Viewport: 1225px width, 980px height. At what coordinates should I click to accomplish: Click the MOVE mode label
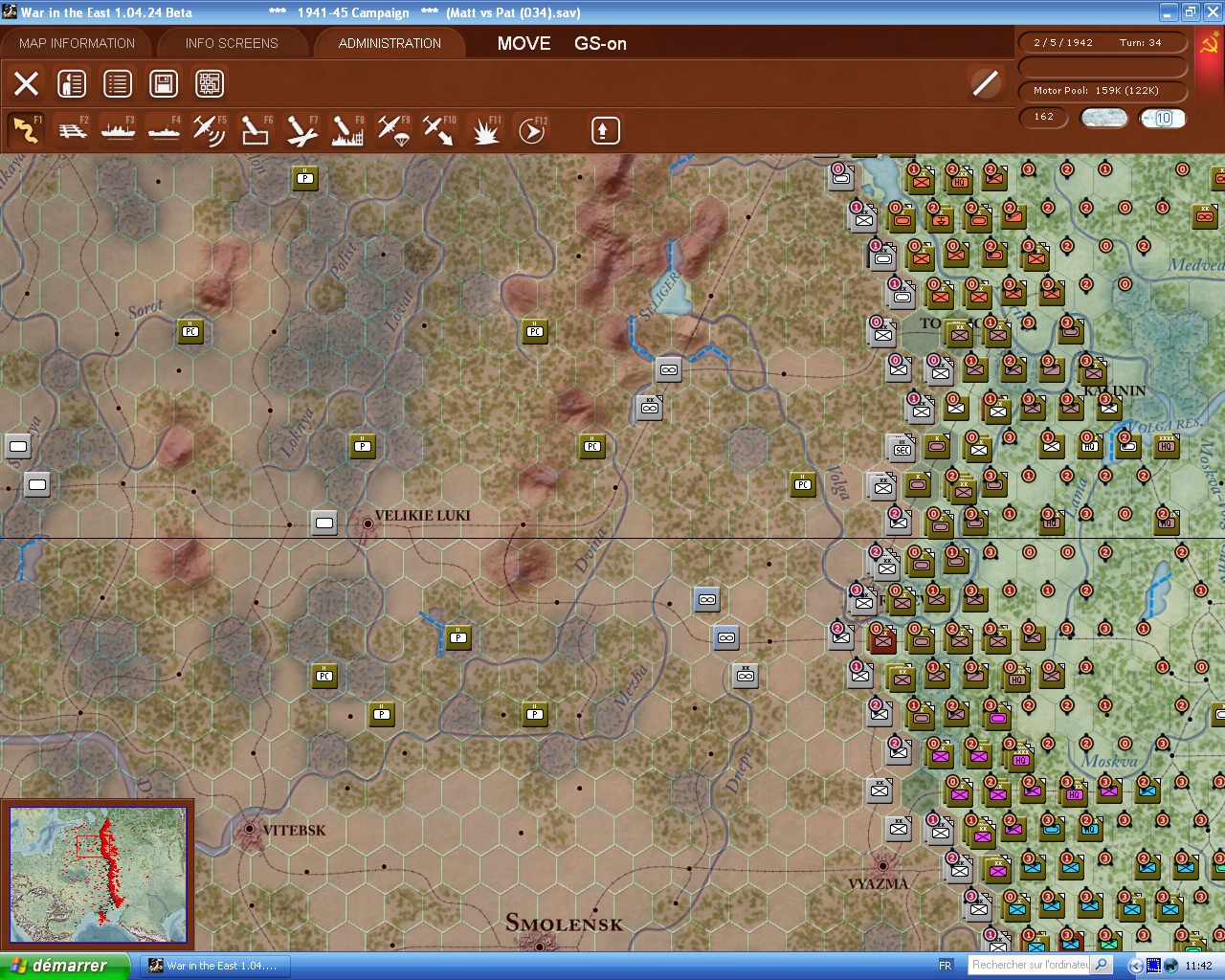point(523,43)
